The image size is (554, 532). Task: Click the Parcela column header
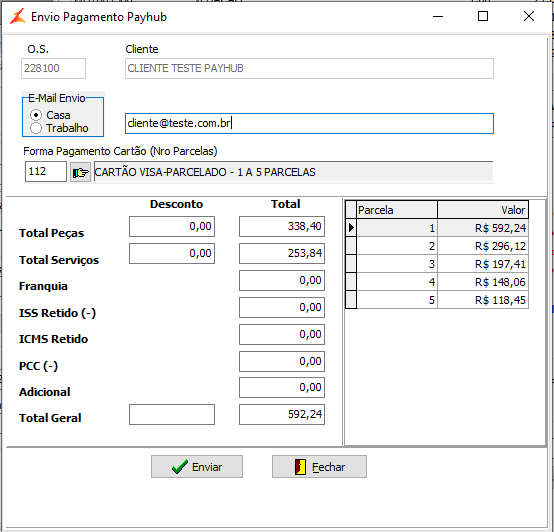coord(397,210)
